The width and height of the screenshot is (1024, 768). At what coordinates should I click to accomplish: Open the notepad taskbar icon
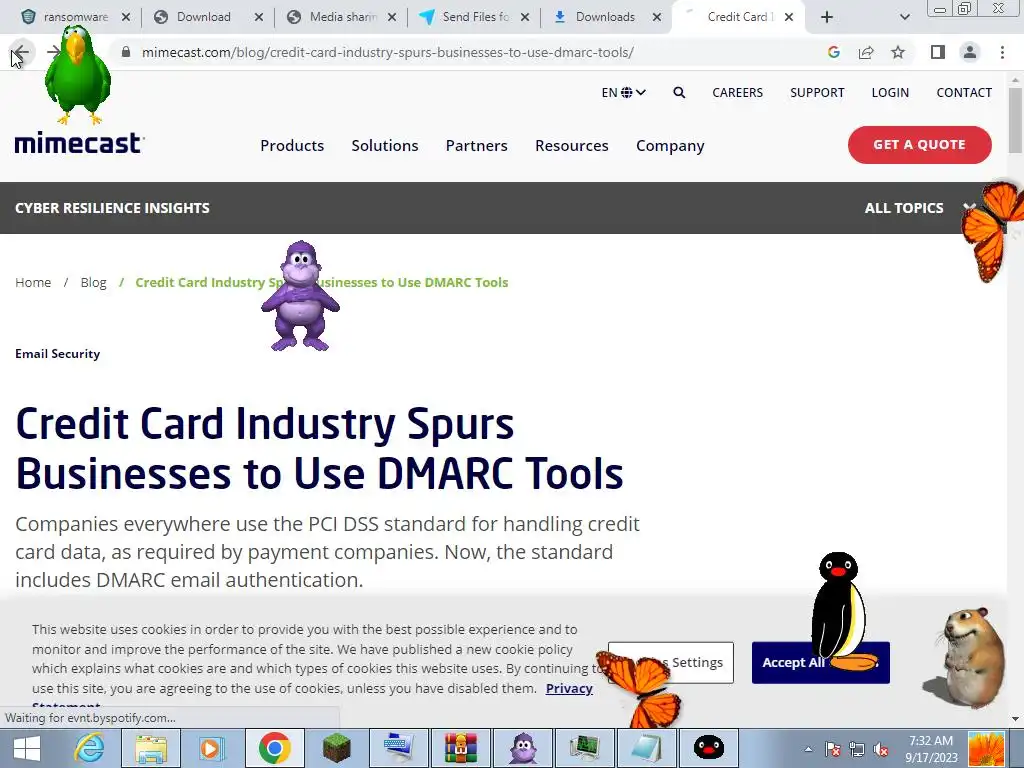(647, 748)
